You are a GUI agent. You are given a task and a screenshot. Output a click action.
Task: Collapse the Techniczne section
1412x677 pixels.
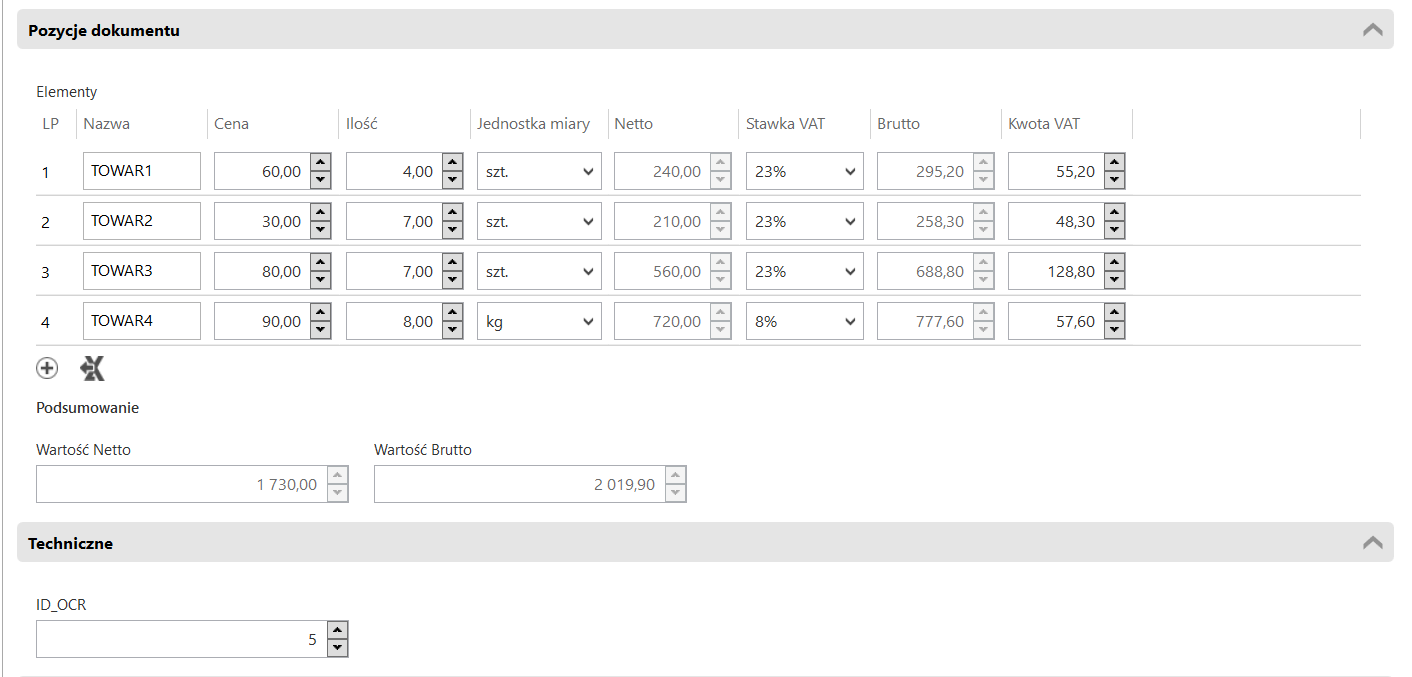click(1372, 542)
